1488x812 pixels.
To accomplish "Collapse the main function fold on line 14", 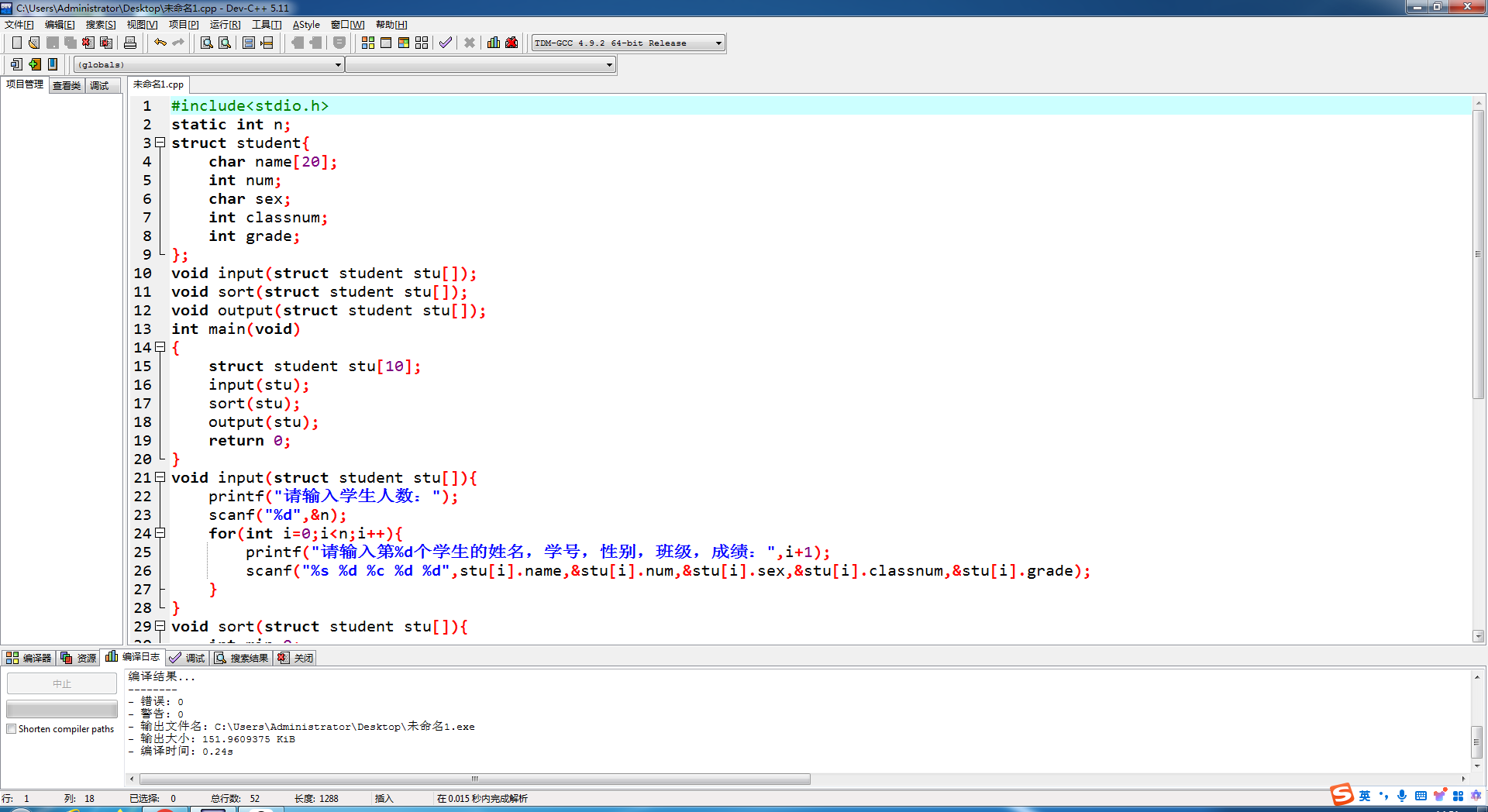I will pyautogui.click(x=160, y=347).
